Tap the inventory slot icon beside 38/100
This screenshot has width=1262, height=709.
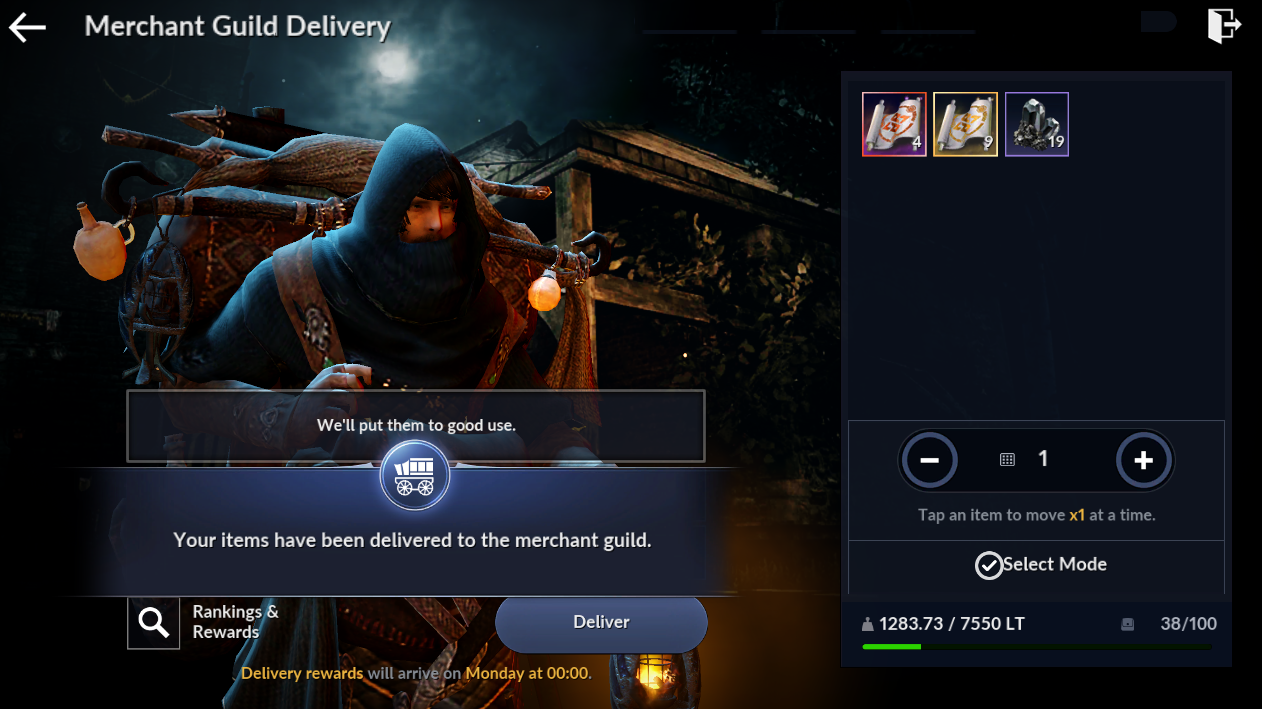(1128, 624)
